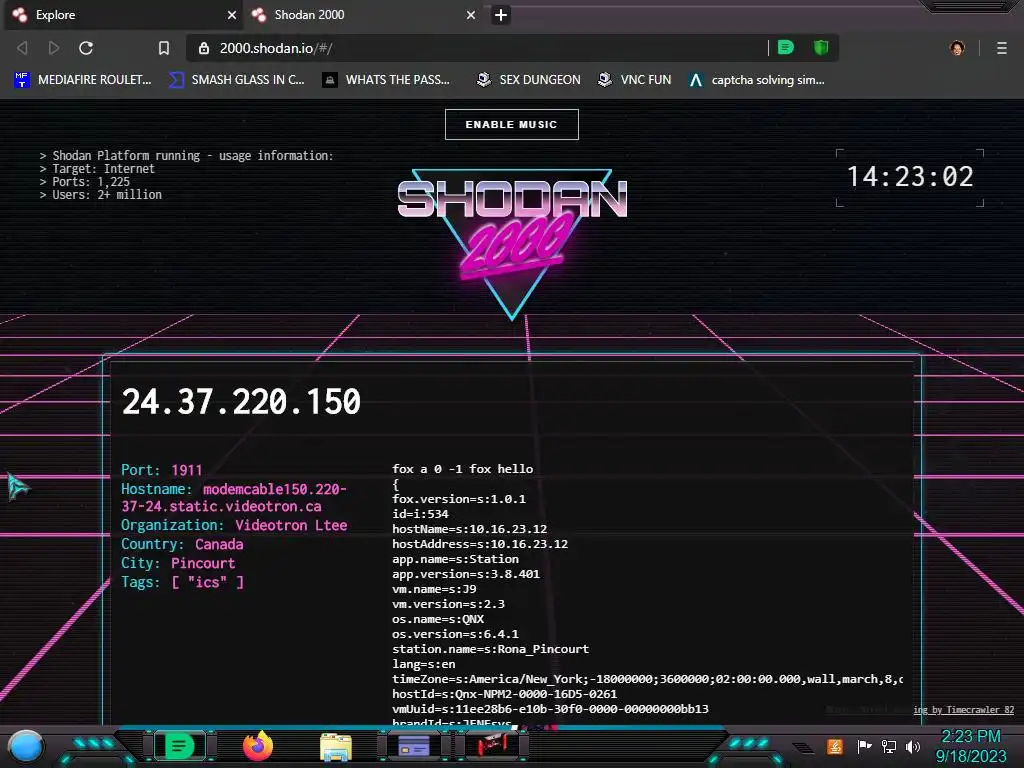Click the browser forward arrow

[x=54, y=48]
